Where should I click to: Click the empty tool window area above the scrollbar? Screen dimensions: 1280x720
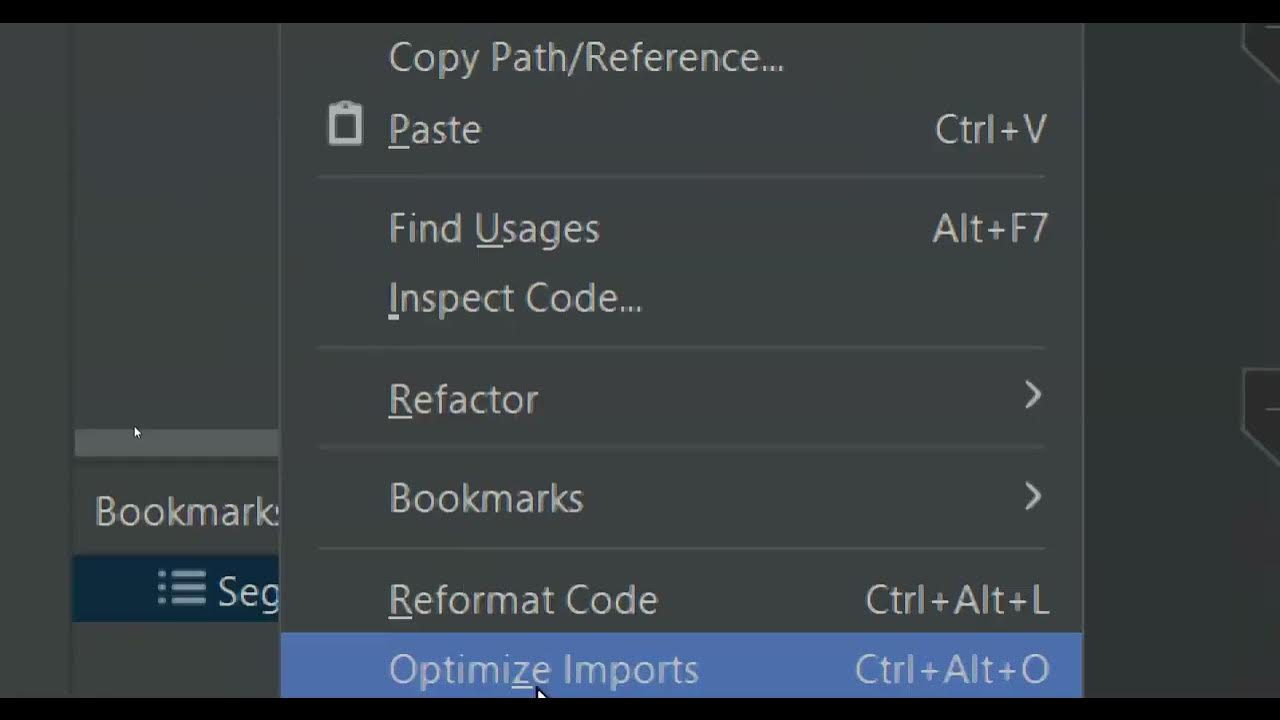(176, 230)
